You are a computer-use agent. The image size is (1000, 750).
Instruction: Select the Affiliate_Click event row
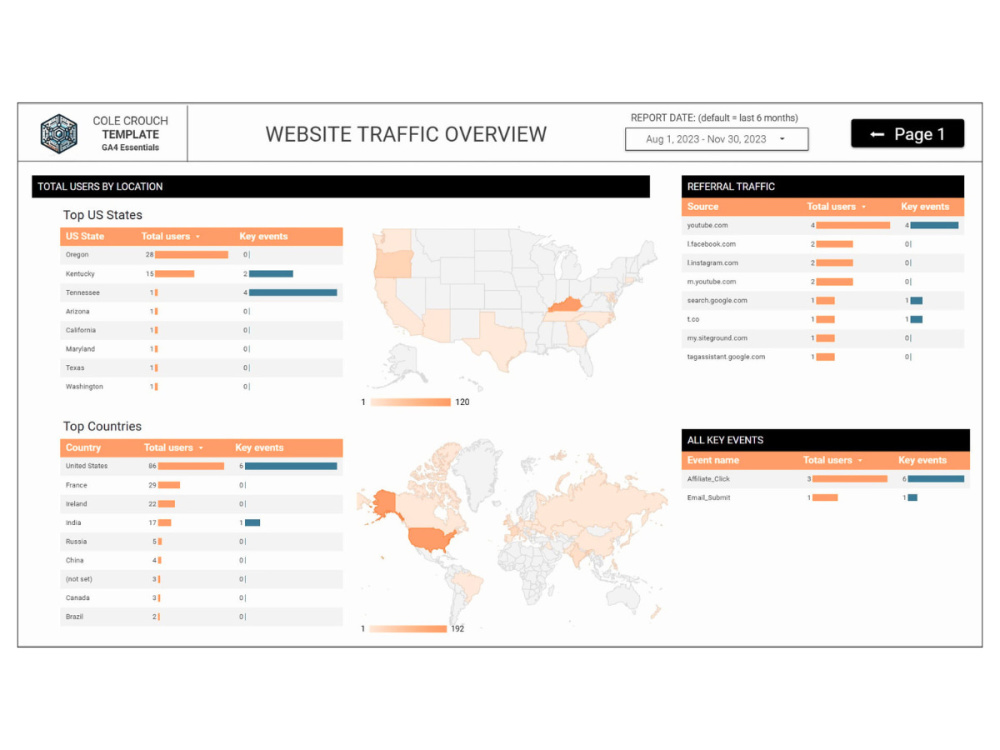pos(826,479)
